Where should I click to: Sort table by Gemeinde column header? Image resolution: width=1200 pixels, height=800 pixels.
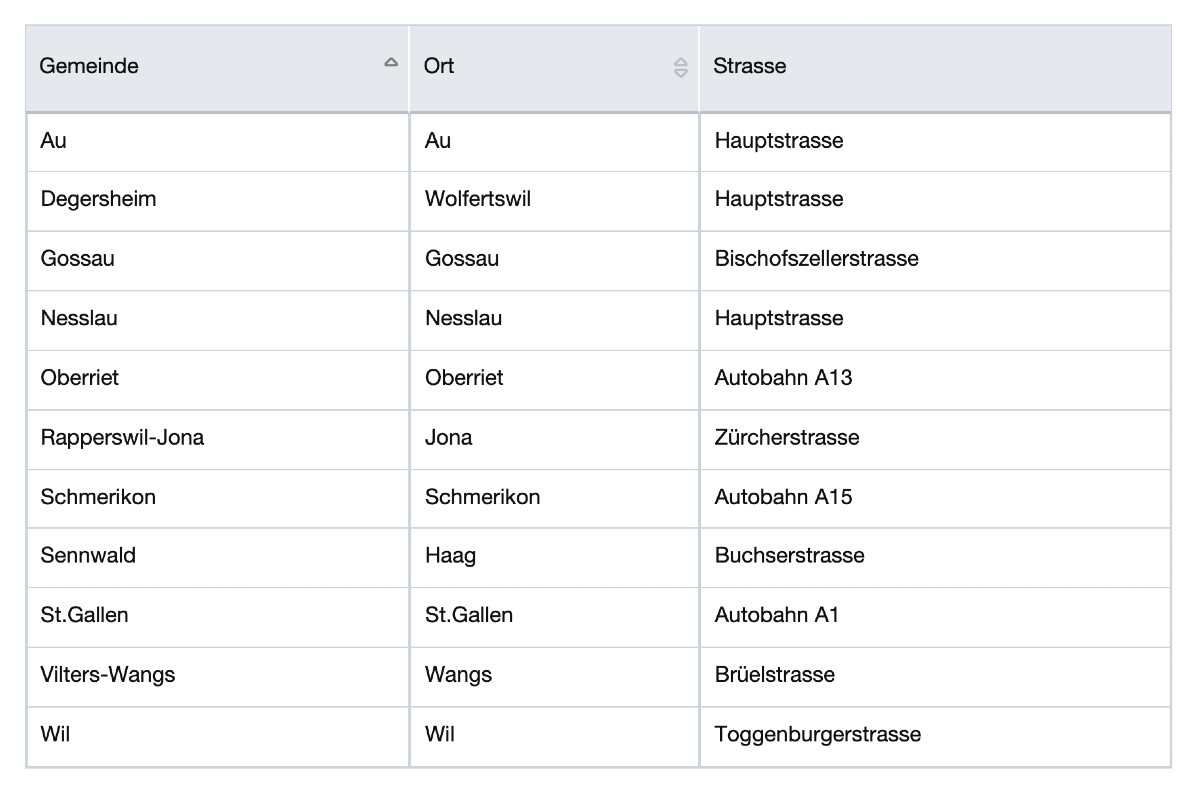click(x=90, y=66)
